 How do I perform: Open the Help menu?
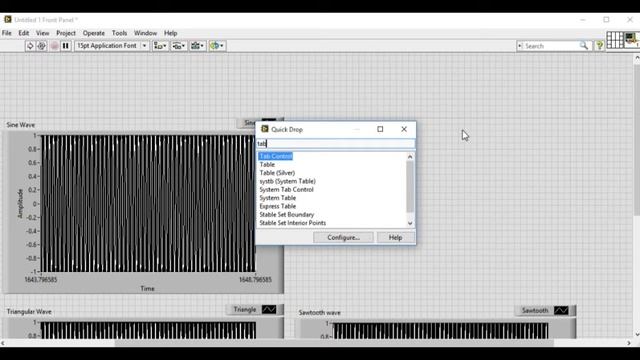pyautogui.click(x=170, y=33)
